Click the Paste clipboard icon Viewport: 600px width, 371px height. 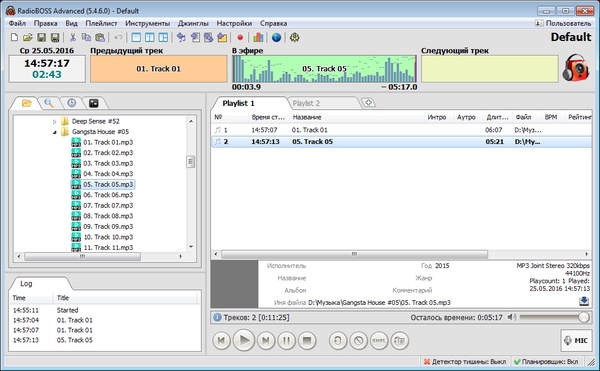pyautogui.click(x=100, y=37)
